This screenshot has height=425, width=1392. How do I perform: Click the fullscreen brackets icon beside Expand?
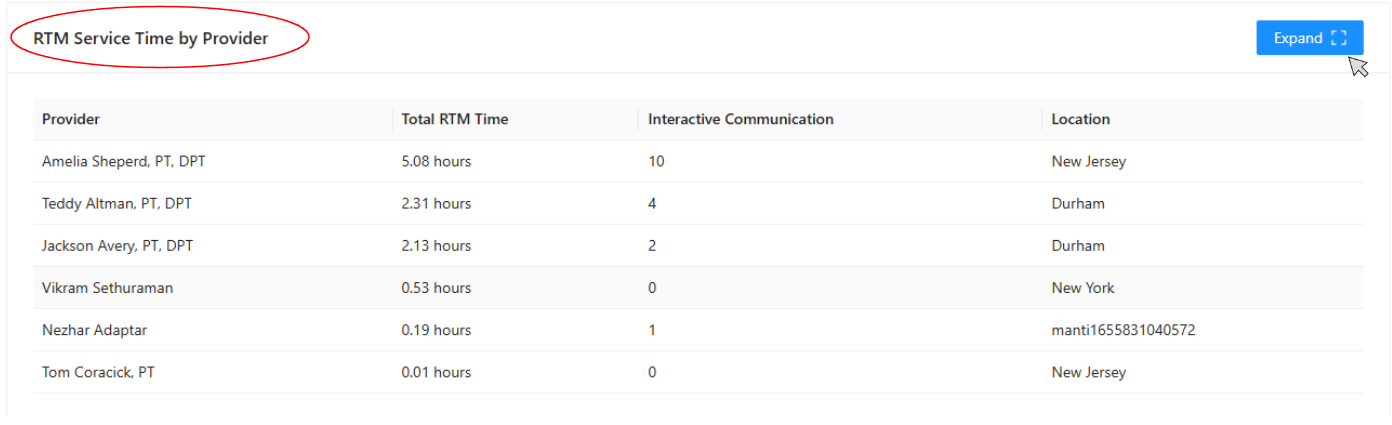click(x=1339, y=38)
